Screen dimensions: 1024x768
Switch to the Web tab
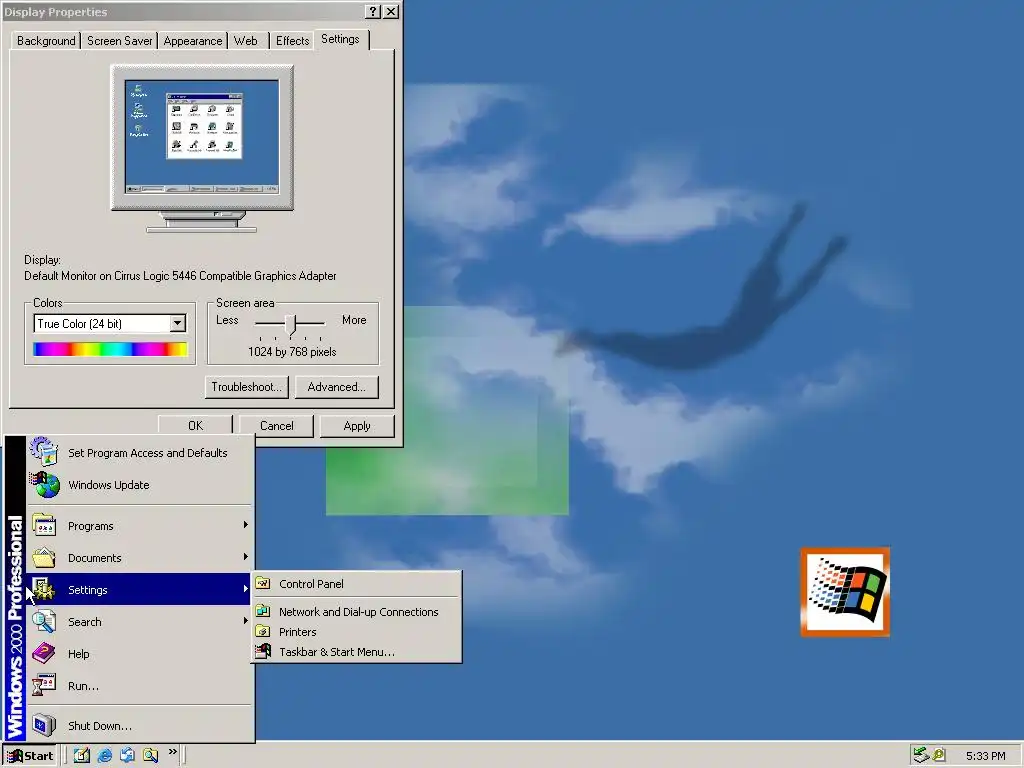tap(246, 40)
